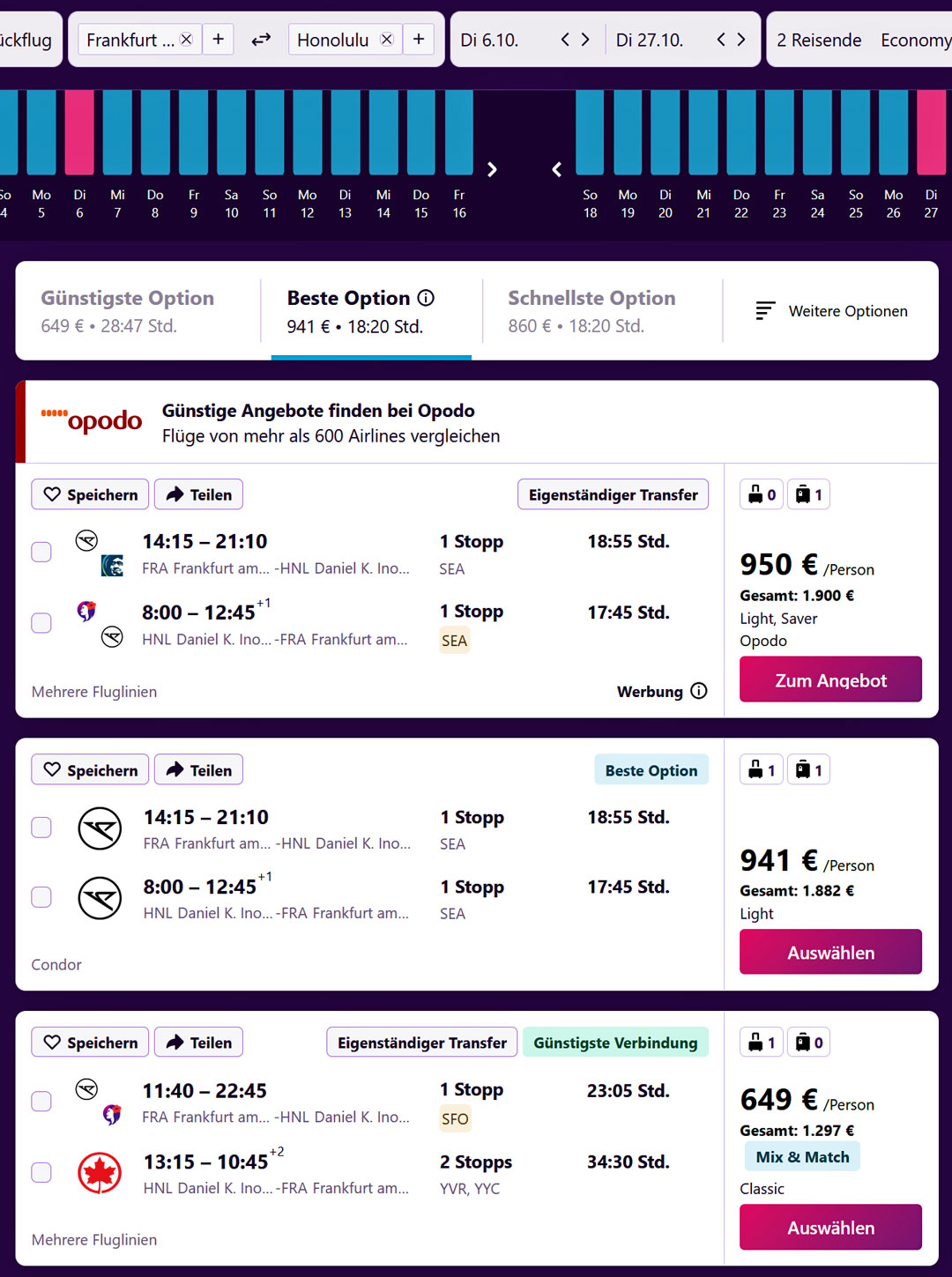The width and height of the screenshot is (952, 1277).
Task: Remove Honolulu from the destination field
Action: click(386, 40)
